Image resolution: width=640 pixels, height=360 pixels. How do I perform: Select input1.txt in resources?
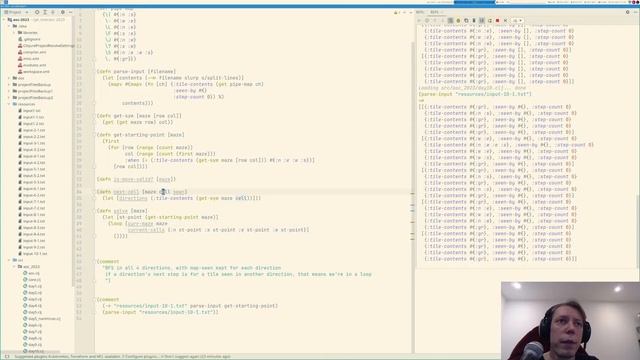29,111
